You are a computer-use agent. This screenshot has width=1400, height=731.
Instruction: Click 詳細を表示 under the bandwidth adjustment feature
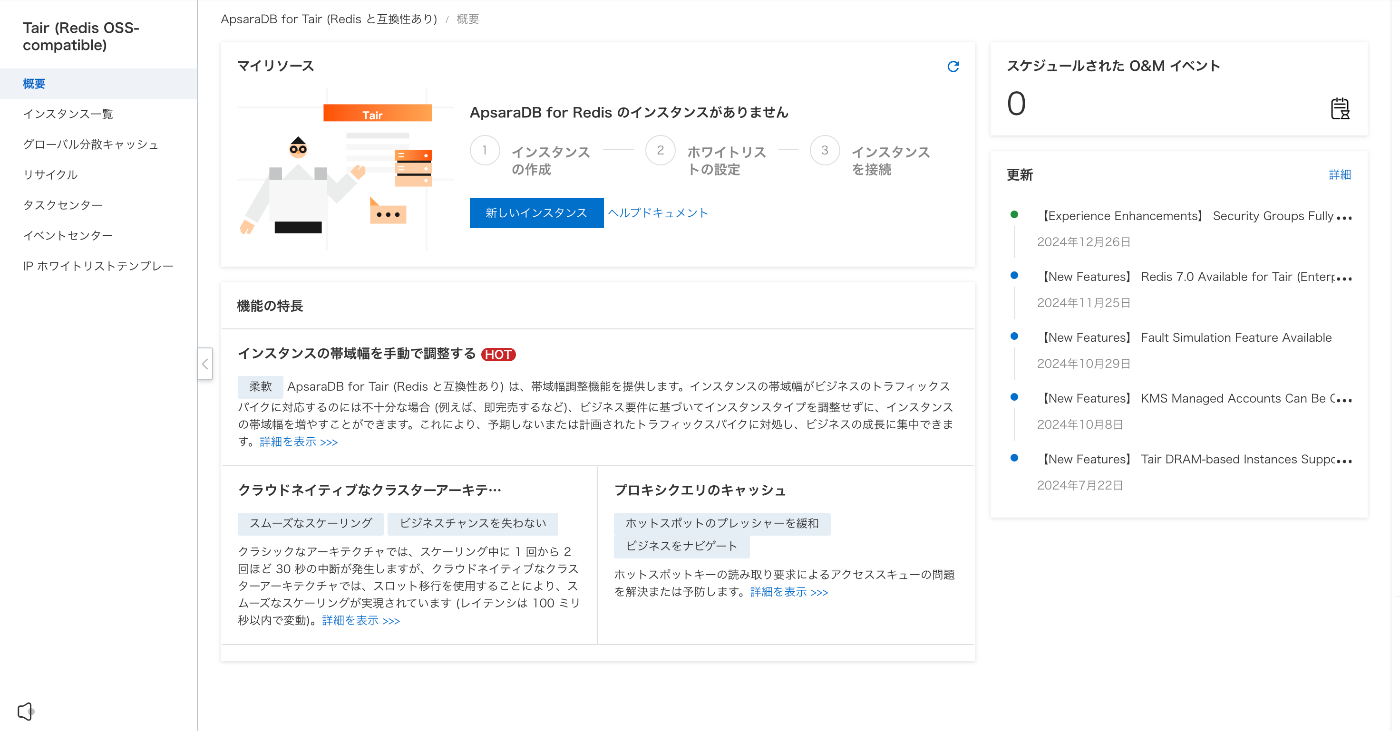(x=299, y=441)
